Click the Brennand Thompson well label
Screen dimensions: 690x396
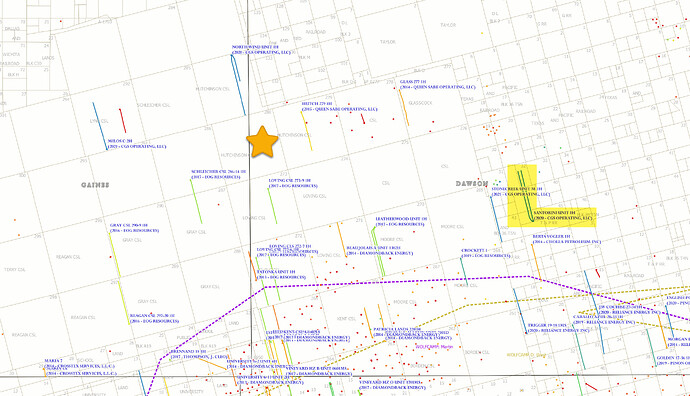click(198, 354)
